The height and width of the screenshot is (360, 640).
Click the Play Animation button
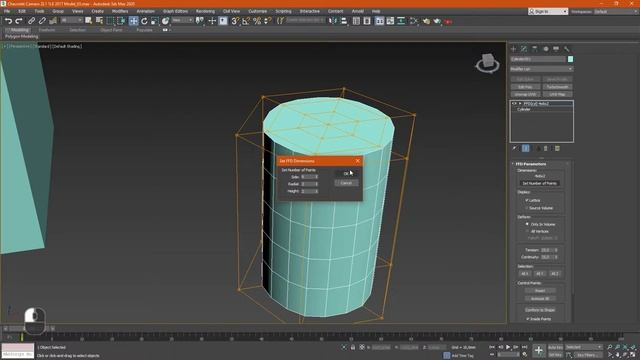pyautogui.click(x=508, y=347)
